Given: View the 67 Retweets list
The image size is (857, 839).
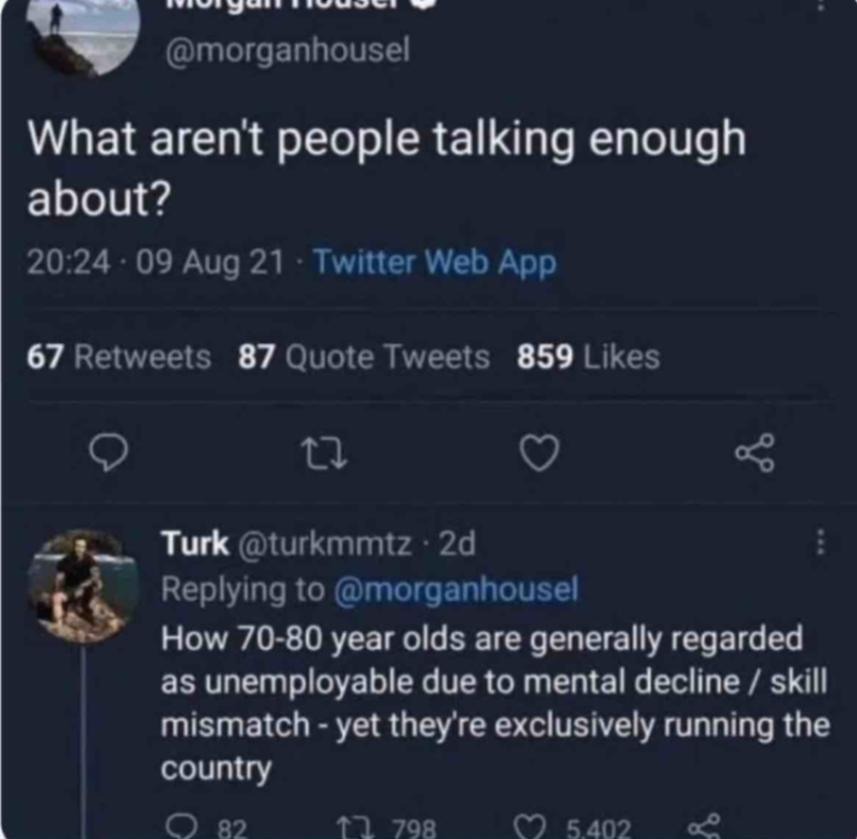Looking at the screenshot, I should [x=119, y=357].
